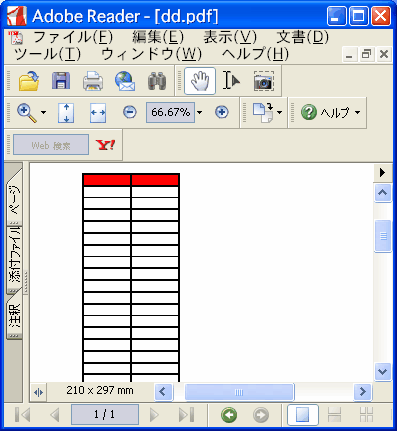Click the 66.67% zoom field

click(x=170, y=112)
